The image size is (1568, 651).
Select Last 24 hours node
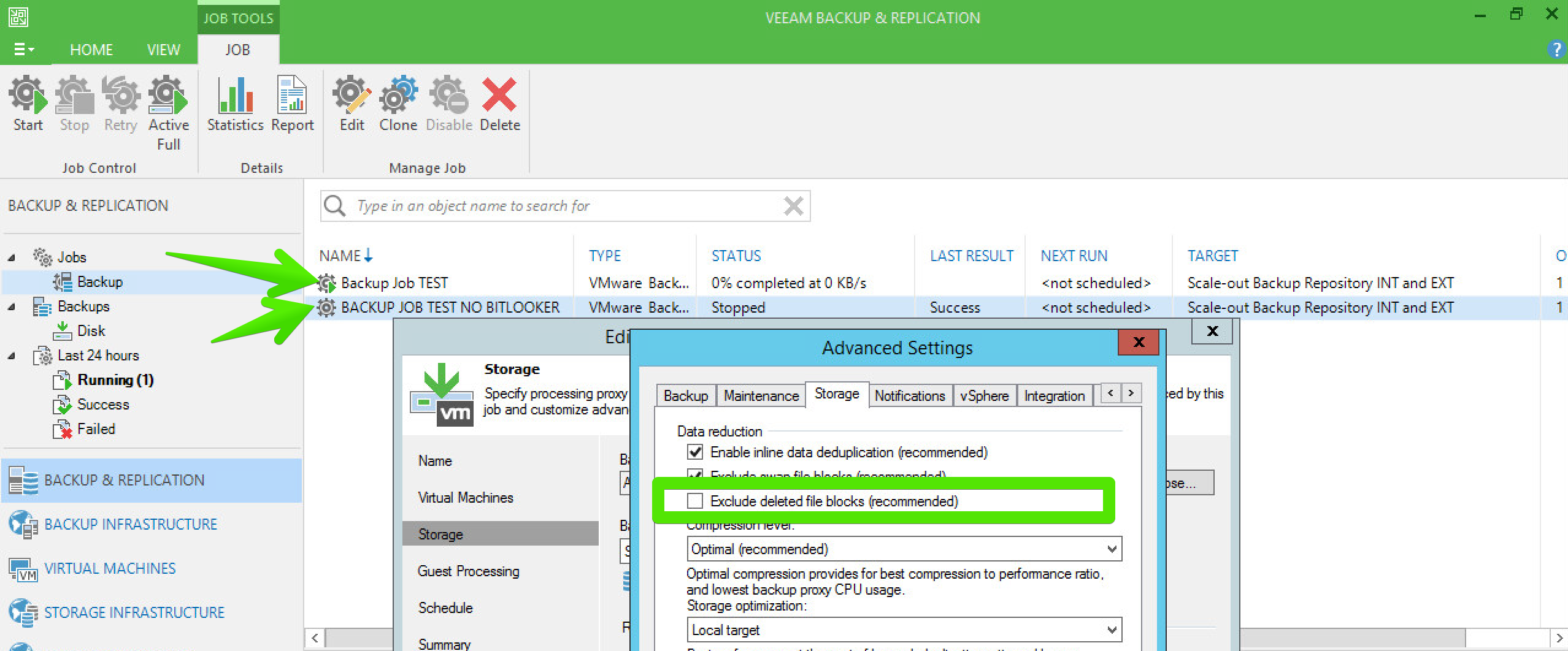coord(98,356)
